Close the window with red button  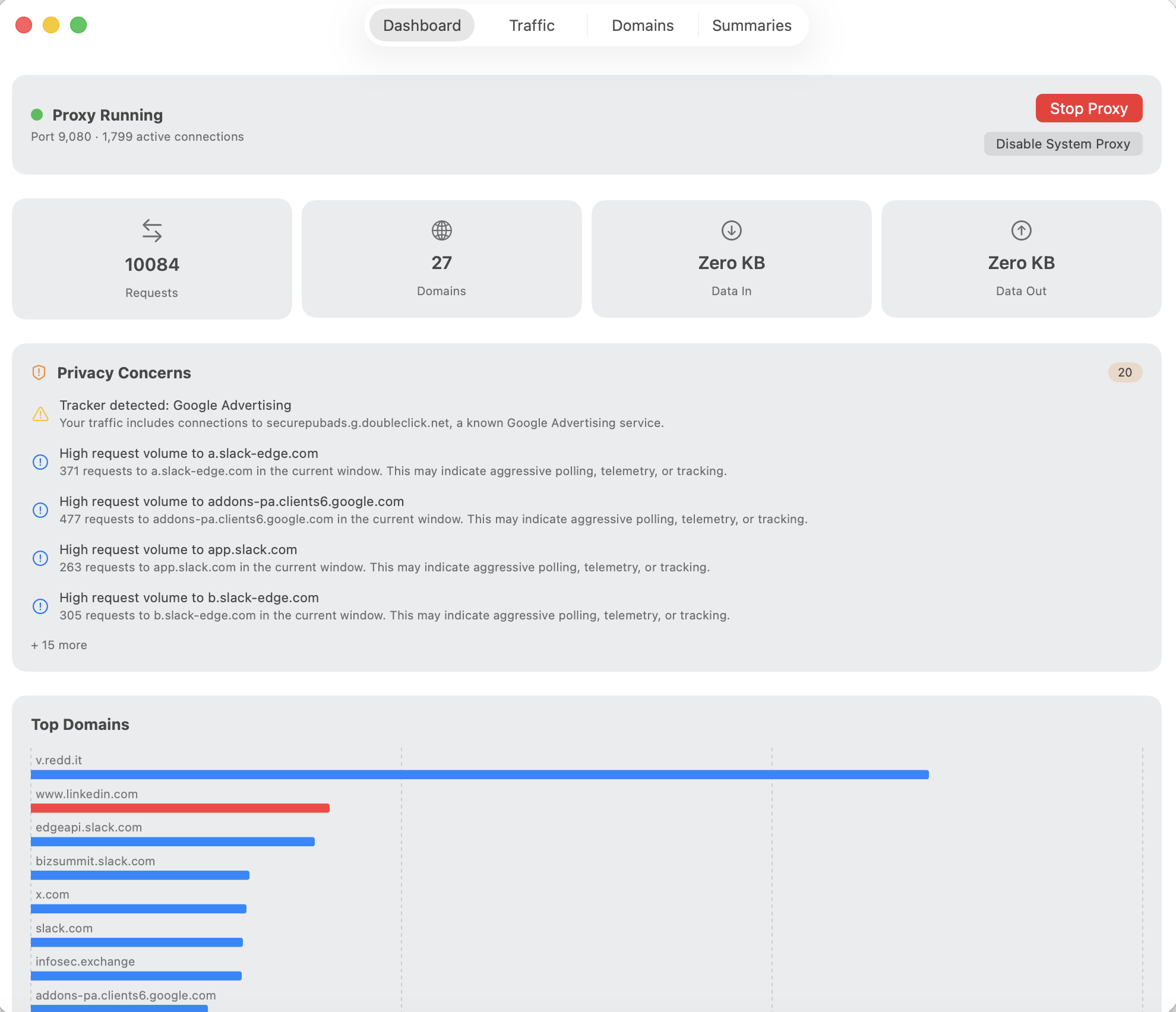click(24, 25)
